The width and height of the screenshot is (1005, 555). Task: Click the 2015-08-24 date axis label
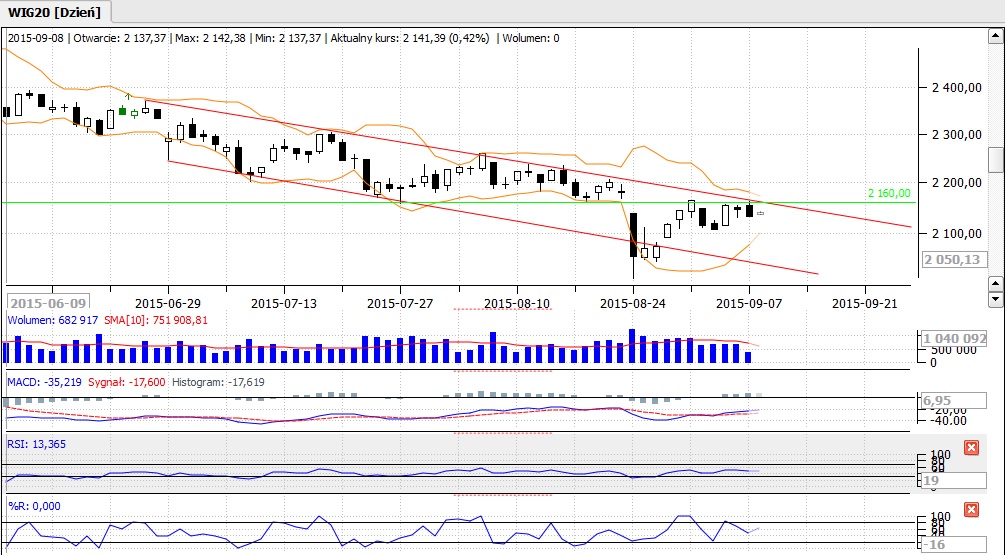[x=633, y=303]
